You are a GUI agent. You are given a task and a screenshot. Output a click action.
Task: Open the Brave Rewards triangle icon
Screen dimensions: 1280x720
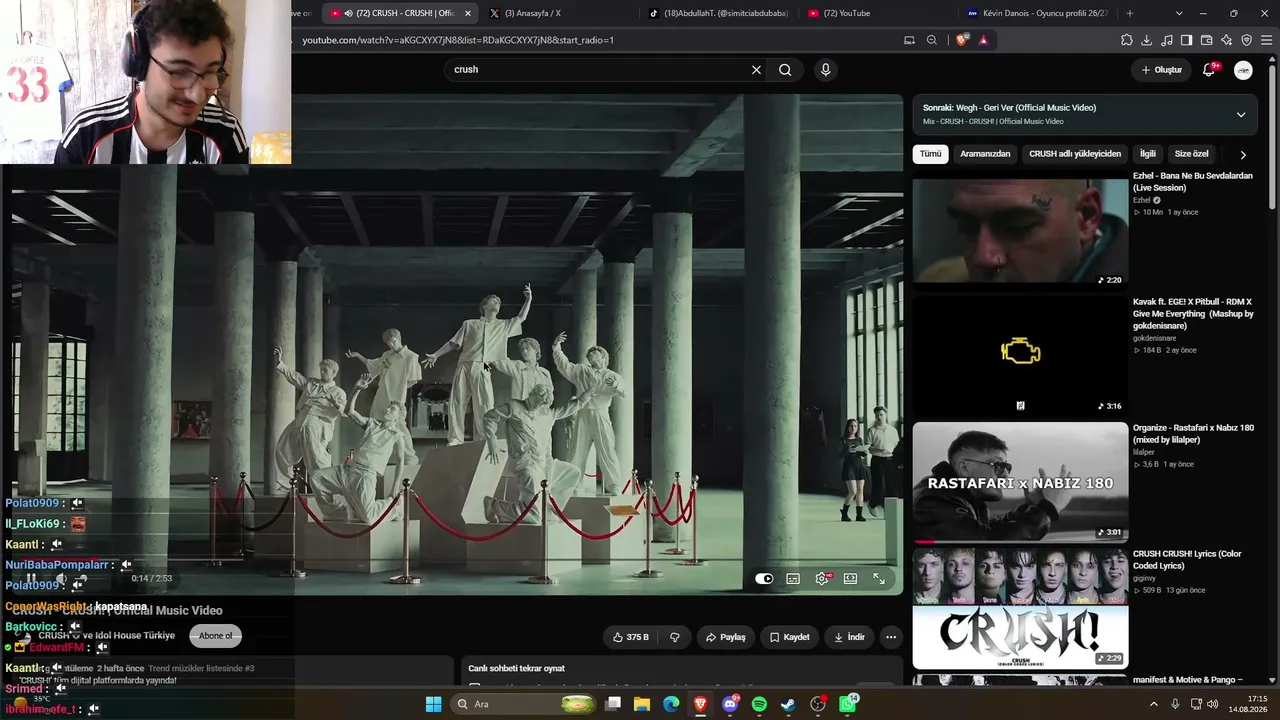tap(983, 40)
